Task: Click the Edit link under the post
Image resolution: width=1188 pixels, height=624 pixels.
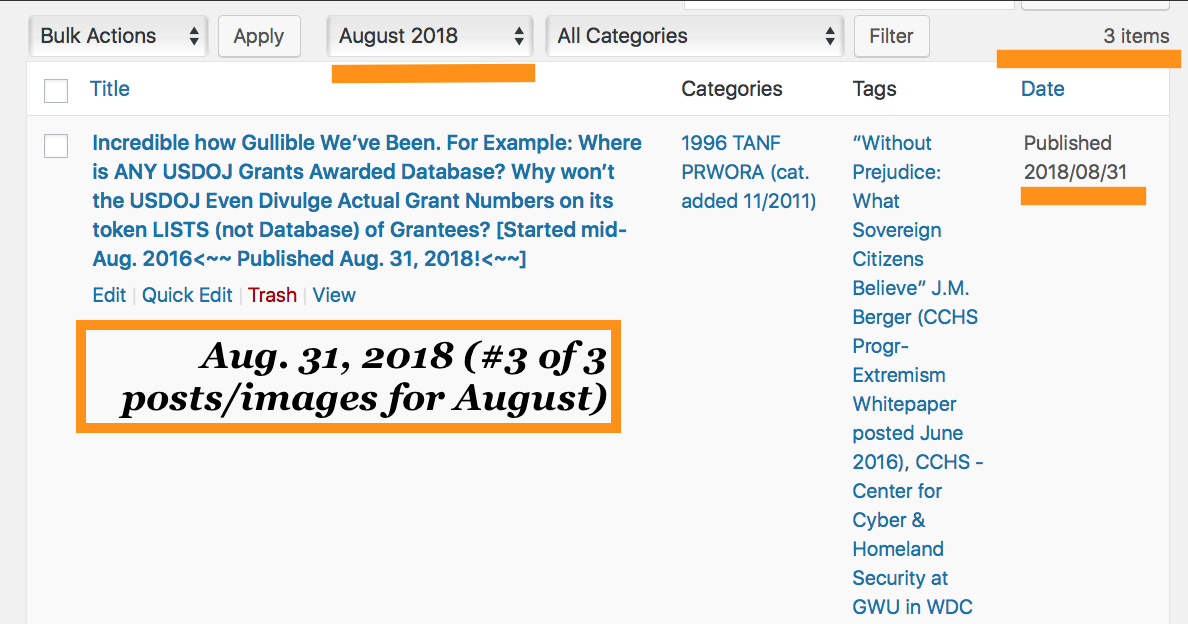Action: (x=109, y=295)
